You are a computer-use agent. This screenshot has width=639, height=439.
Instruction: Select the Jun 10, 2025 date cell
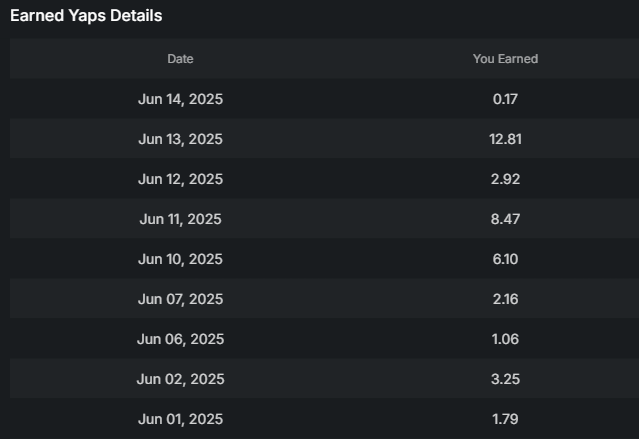click(180, 259)
